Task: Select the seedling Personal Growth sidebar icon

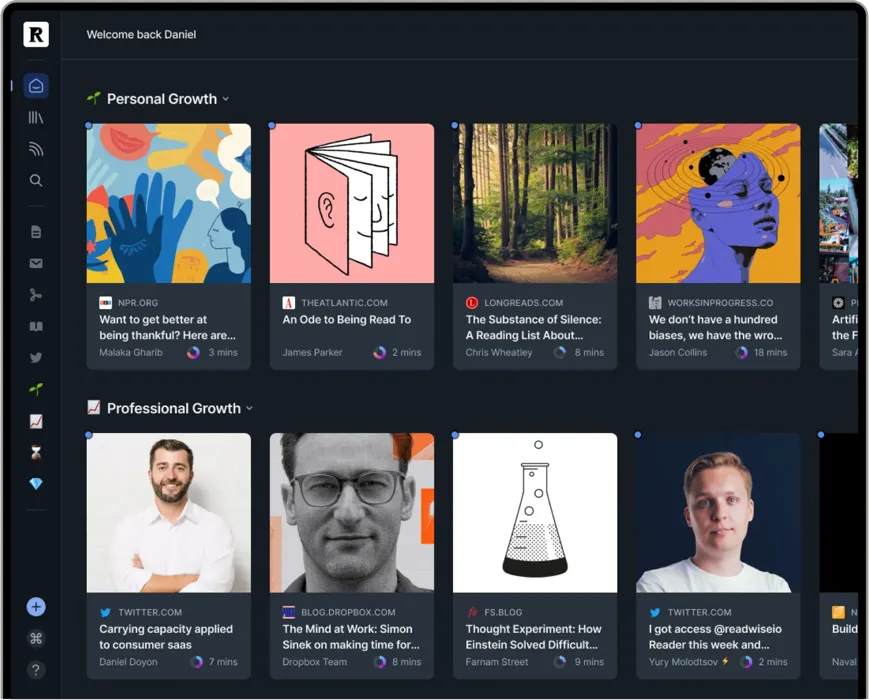Action: click(35, 389)
